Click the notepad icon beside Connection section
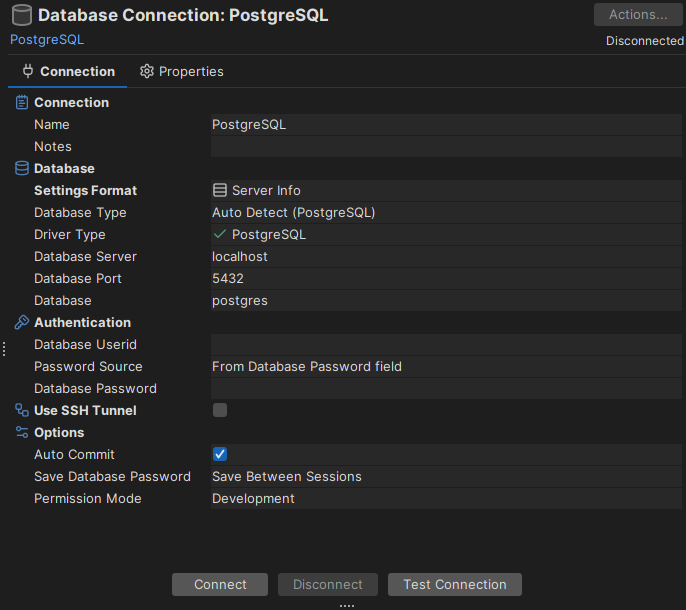The height and width of the screenshot is (610, 686). point(22,102)
